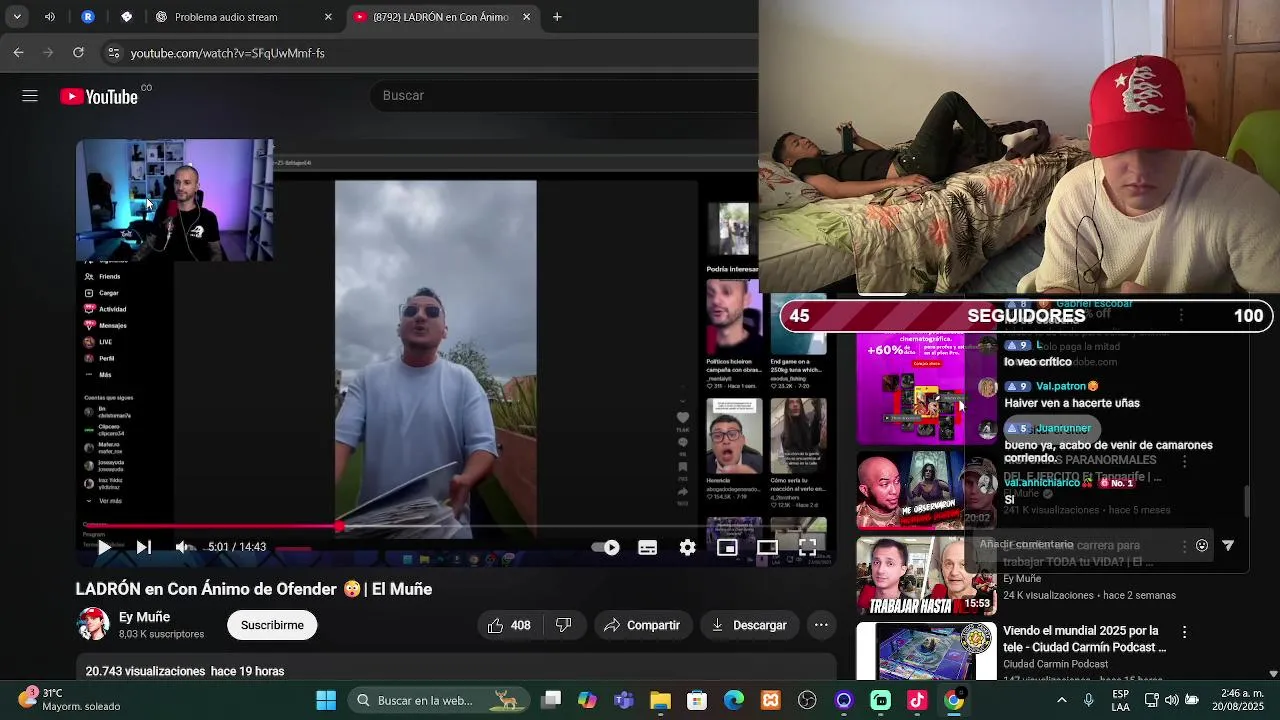Go back in the browser
1280x720 pixels.
click(19, 52)
